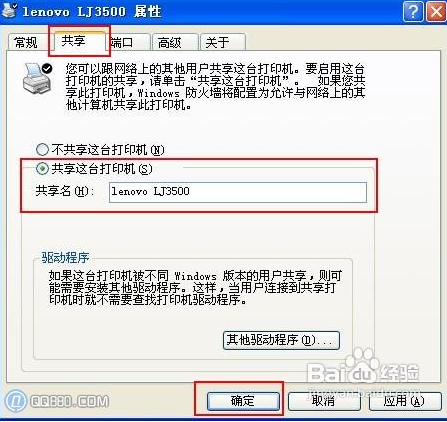Click the printer icon in title bar

[x=9, y=10]
